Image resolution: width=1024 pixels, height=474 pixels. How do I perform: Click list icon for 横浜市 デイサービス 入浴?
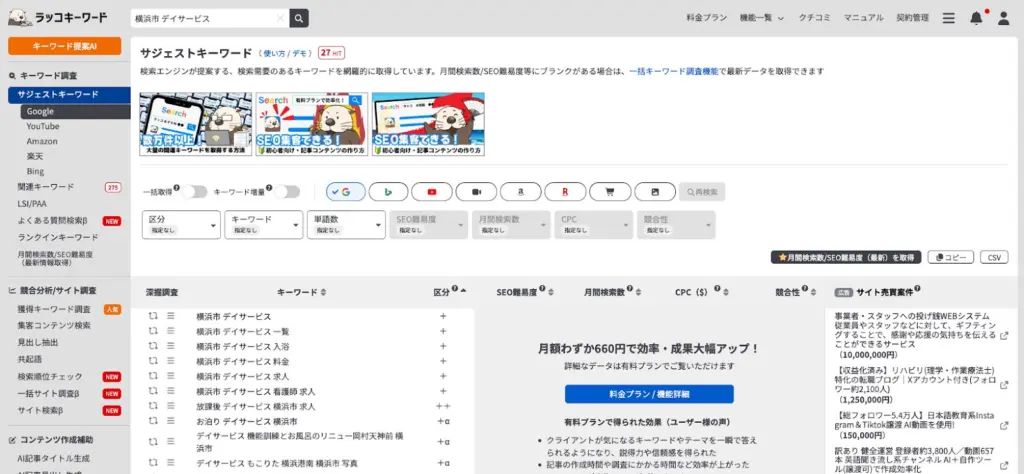coord(170,346)
